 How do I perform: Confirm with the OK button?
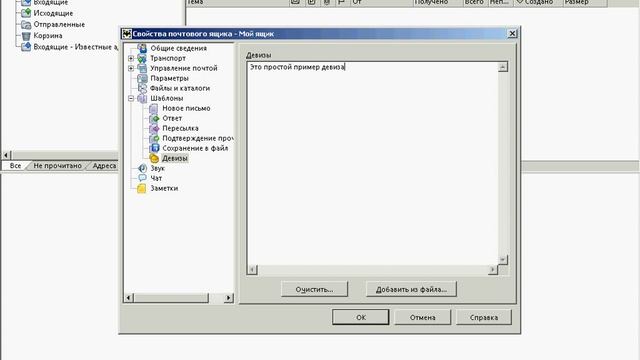coord(360,317)
